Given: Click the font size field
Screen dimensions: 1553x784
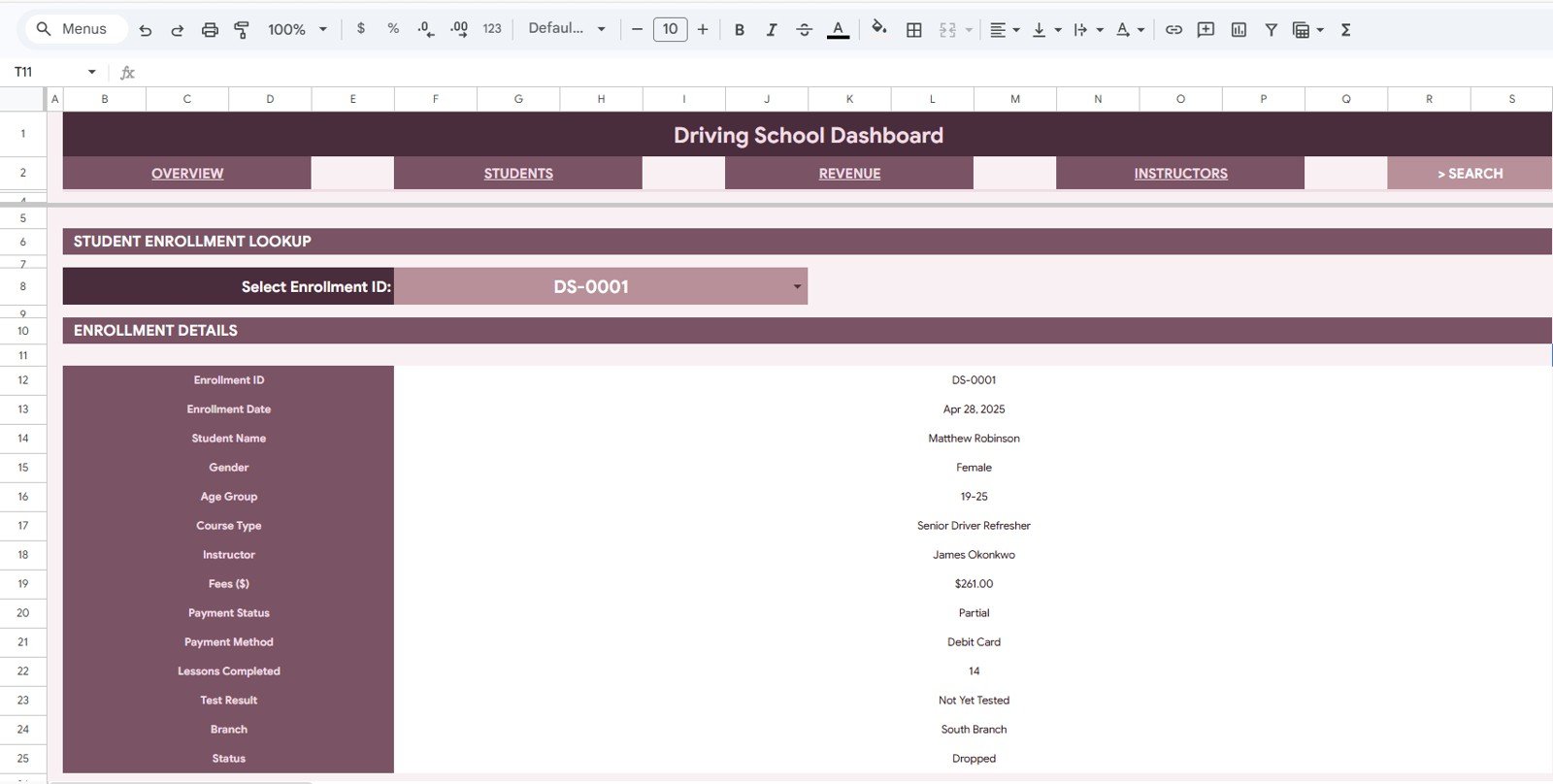Looking at the screenshot, I should 670,29.
